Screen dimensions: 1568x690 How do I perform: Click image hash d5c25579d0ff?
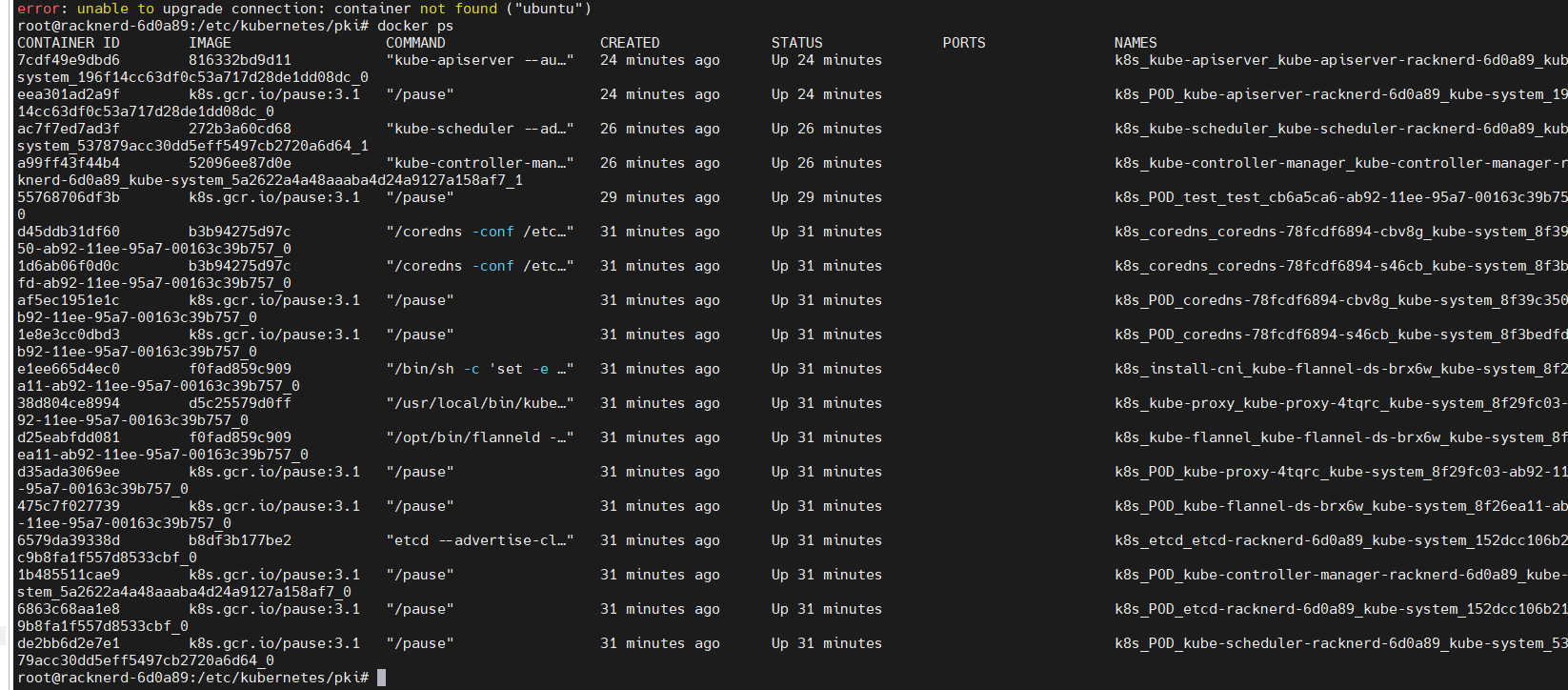(240, 403)
